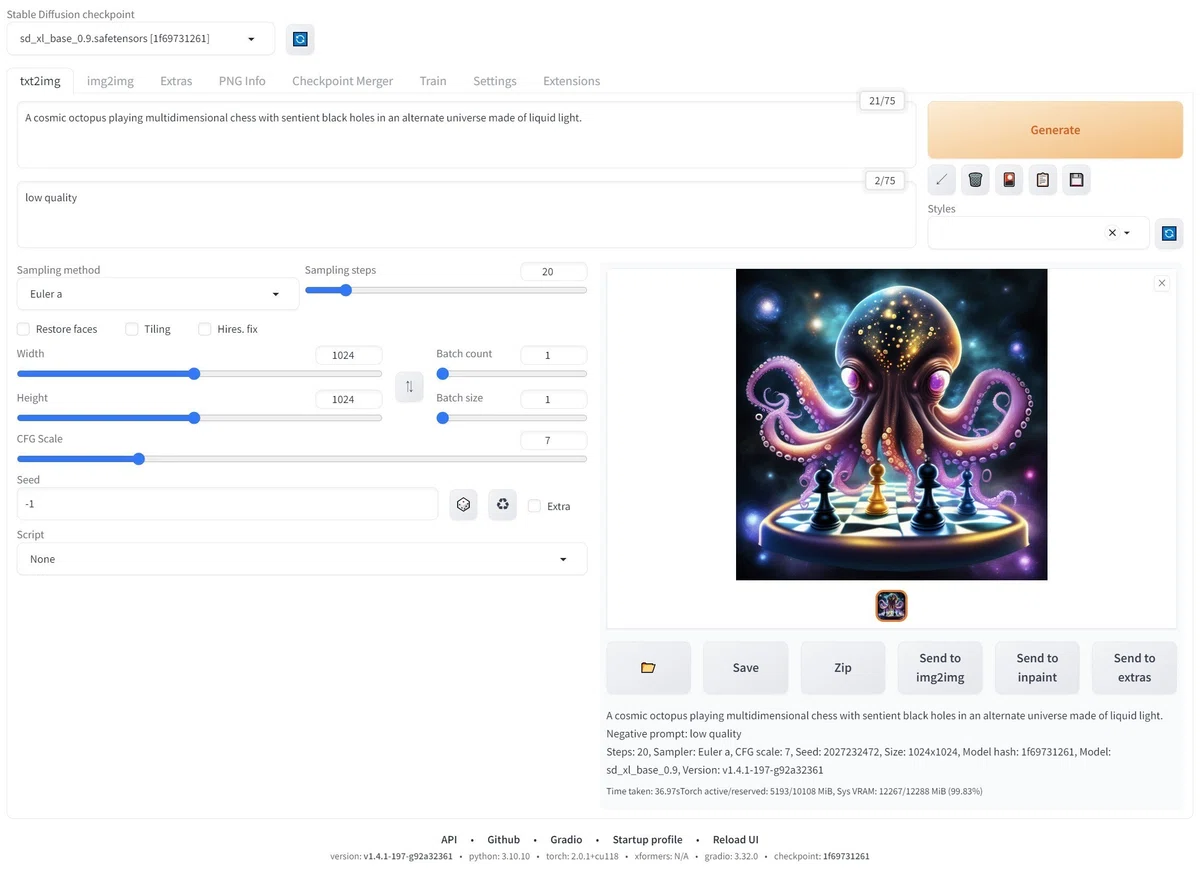Enable Hires. fix
The image size is (1200, 871).
[x=205, y=329]
